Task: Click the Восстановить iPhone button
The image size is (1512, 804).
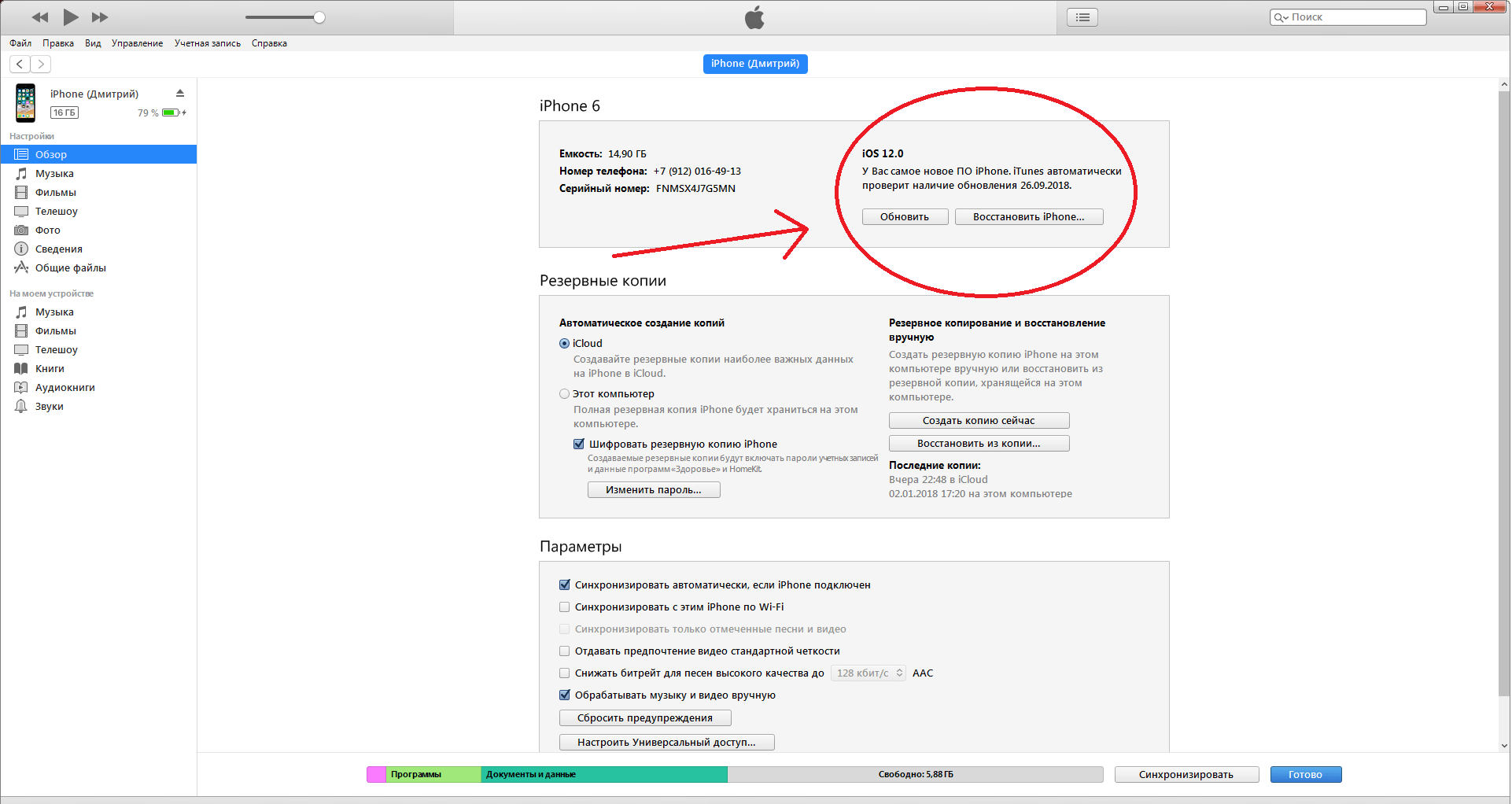Action: coord(1028,217)
